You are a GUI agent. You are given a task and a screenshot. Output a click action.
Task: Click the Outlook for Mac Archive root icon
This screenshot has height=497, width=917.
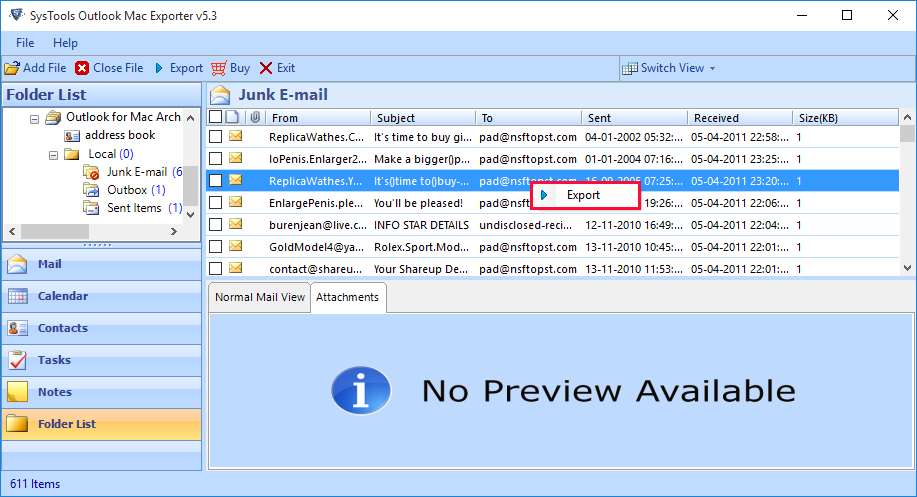[53, 118]
